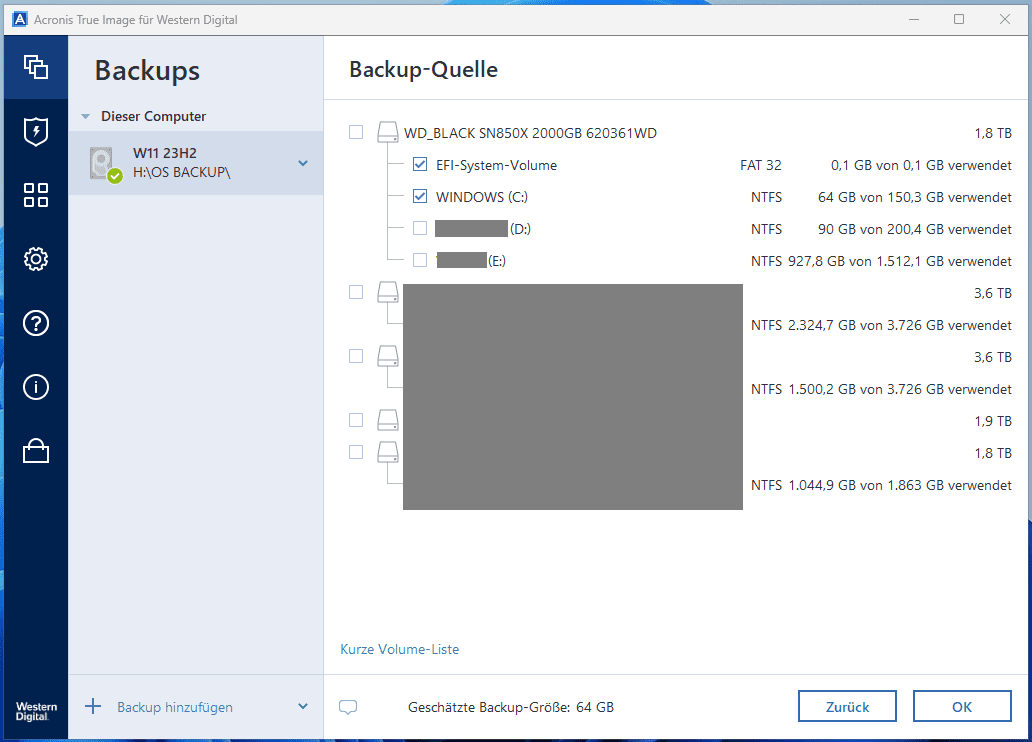
Task: Open the store shopping bag icon
Action: (x=36, y=451)
